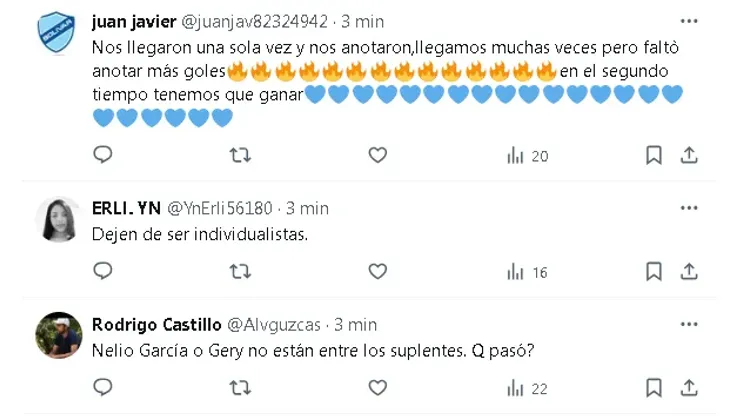Open more options for Rodrigo Castillo's tweet
Image resolution: width=740 pixels, height=416 pixels.
tap(689, 324)
